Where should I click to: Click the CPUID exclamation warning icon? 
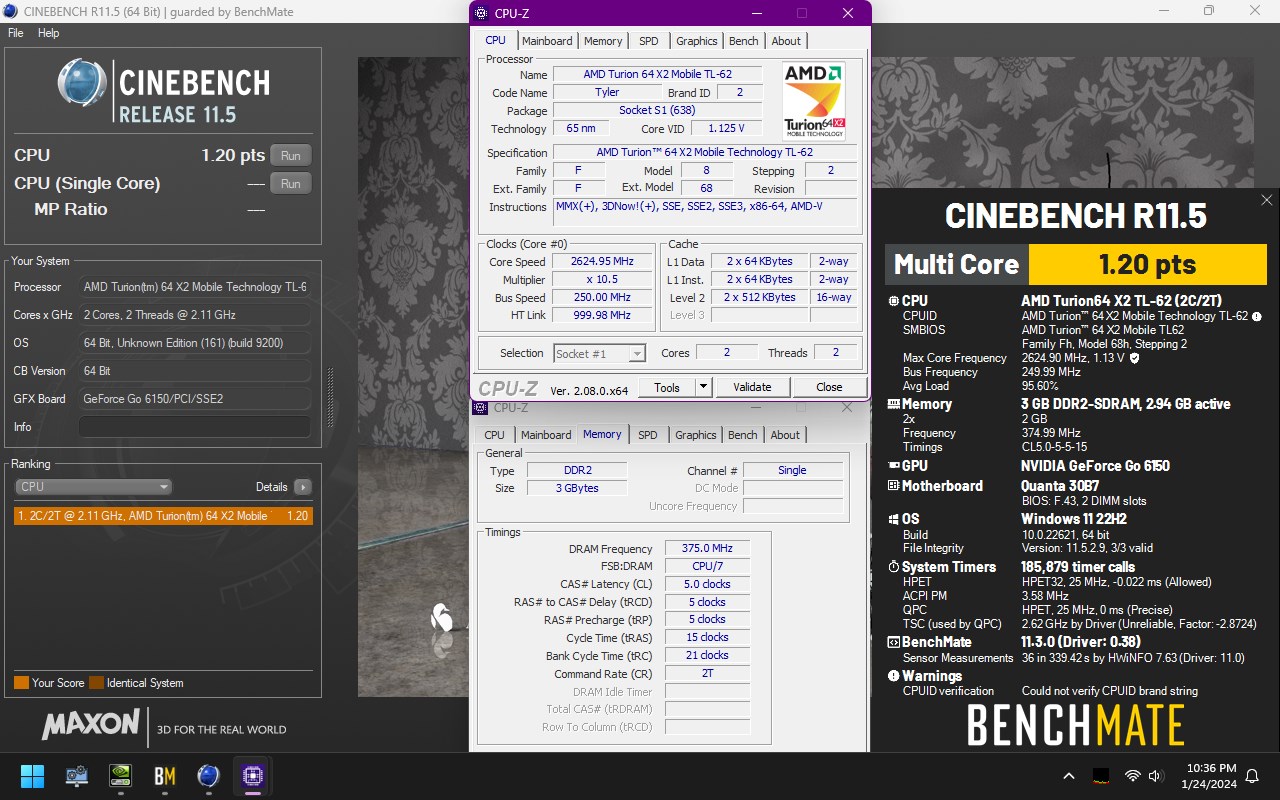point(1257,316)
